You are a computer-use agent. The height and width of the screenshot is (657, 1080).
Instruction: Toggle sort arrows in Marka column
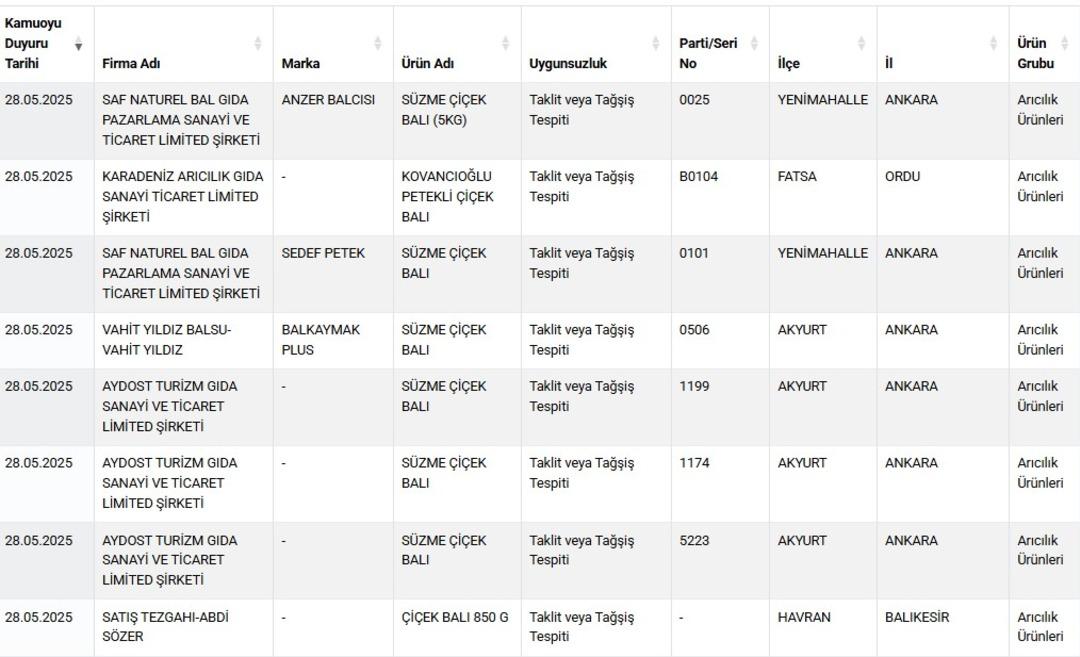pyautogui.click(x=377, y=44)
